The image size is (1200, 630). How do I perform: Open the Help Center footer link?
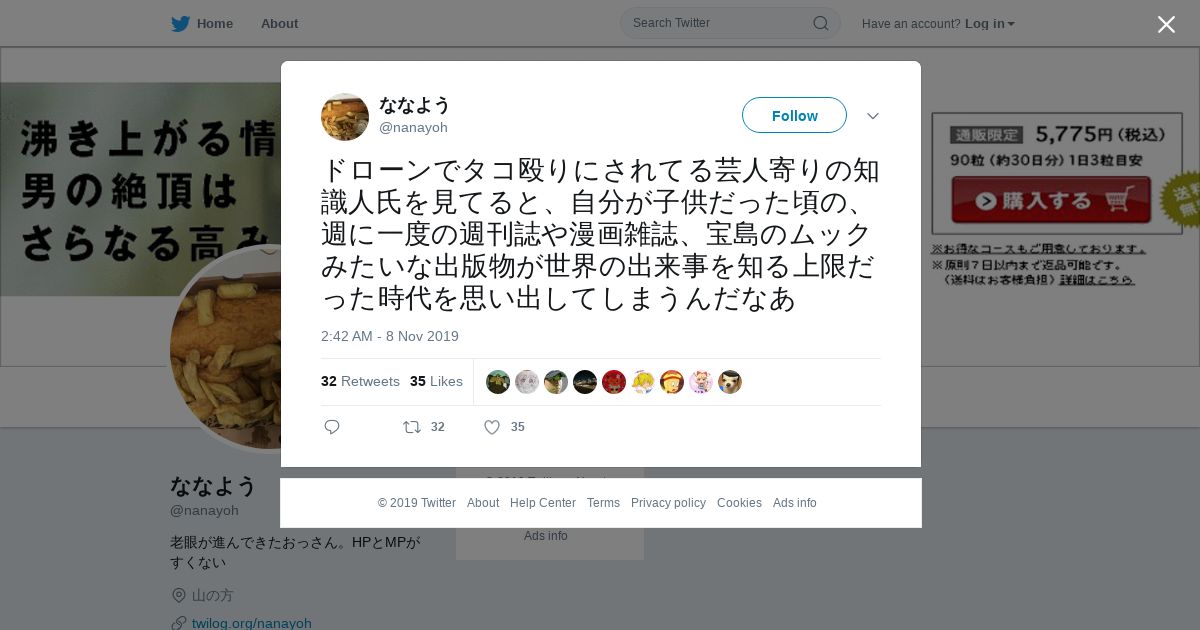pyautogui.click(x=543, y=503)
